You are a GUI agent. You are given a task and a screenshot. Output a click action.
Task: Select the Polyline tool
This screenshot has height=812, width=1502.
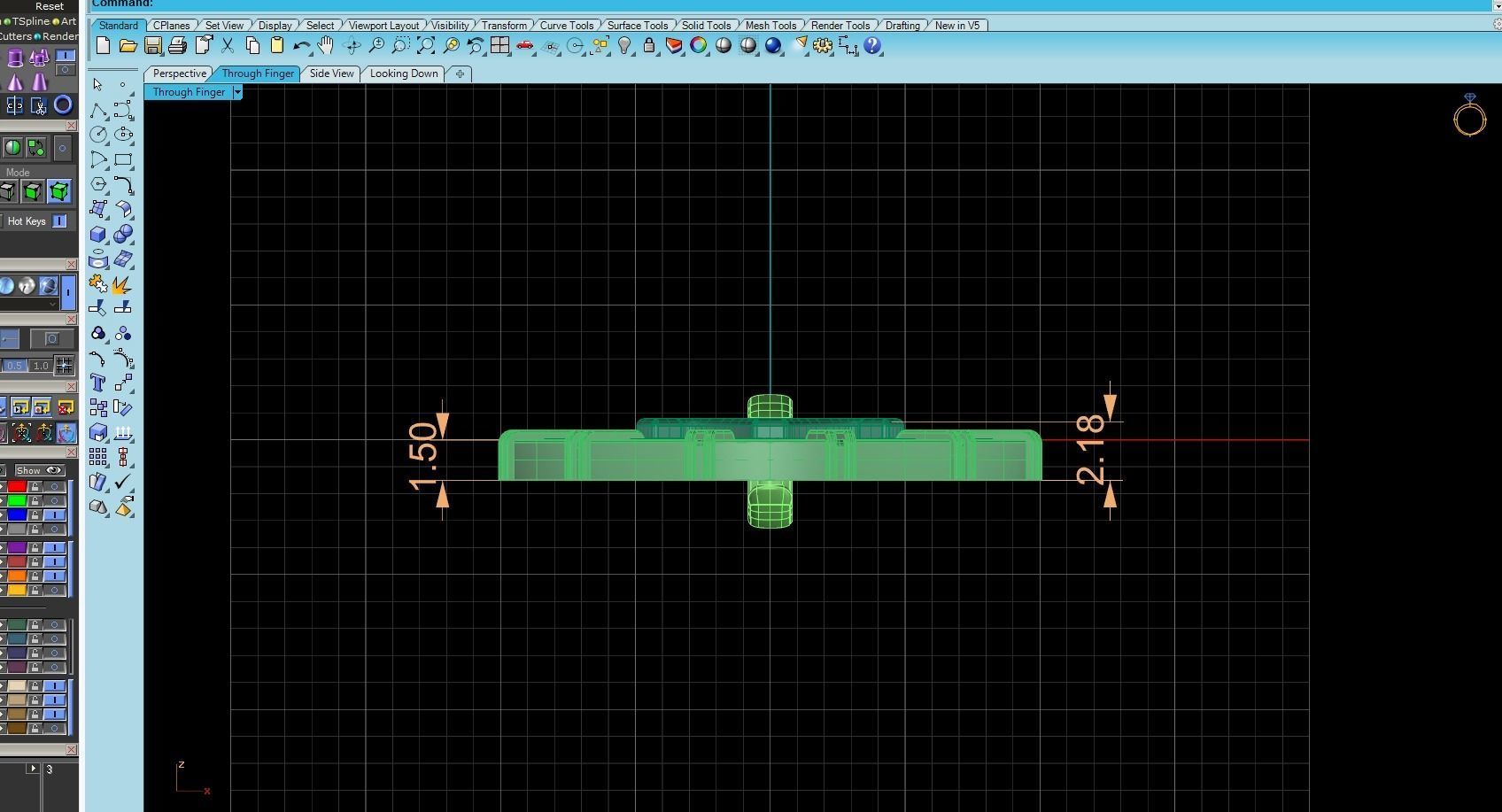(98, 110)
